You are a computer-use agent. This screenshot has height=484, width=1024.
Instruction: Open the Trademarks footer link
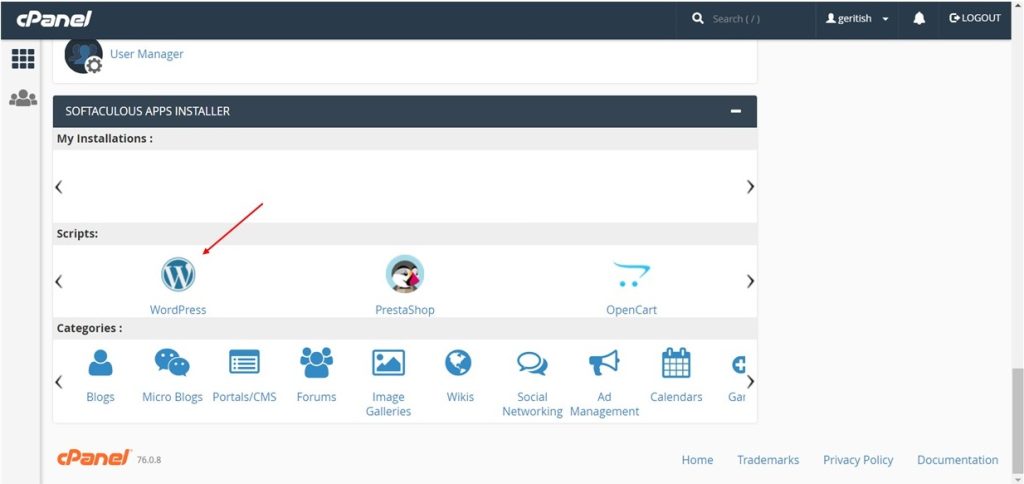pos(768,460)
